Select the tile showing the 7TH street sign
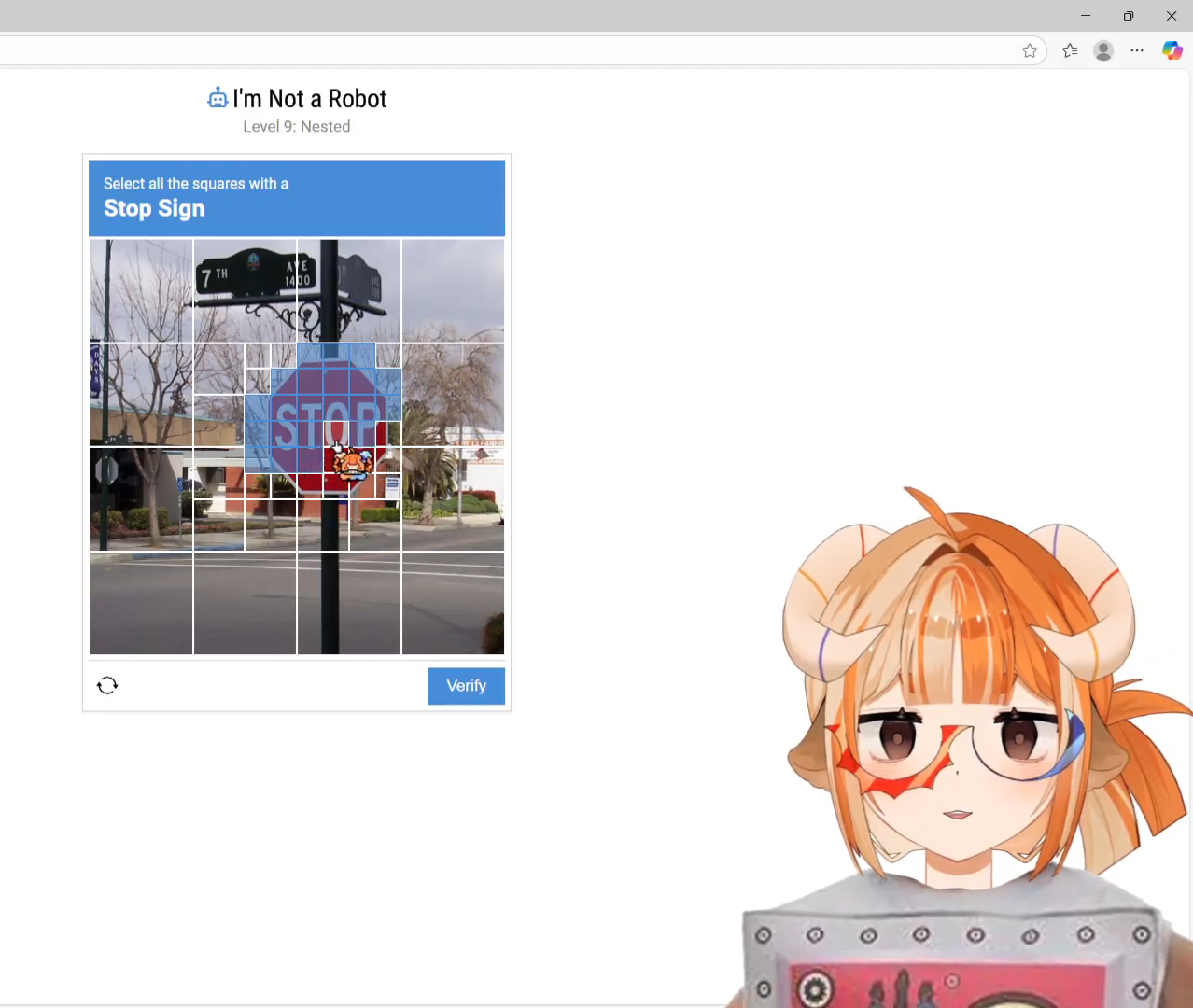 pyautogui.click(x=246, y=290)
